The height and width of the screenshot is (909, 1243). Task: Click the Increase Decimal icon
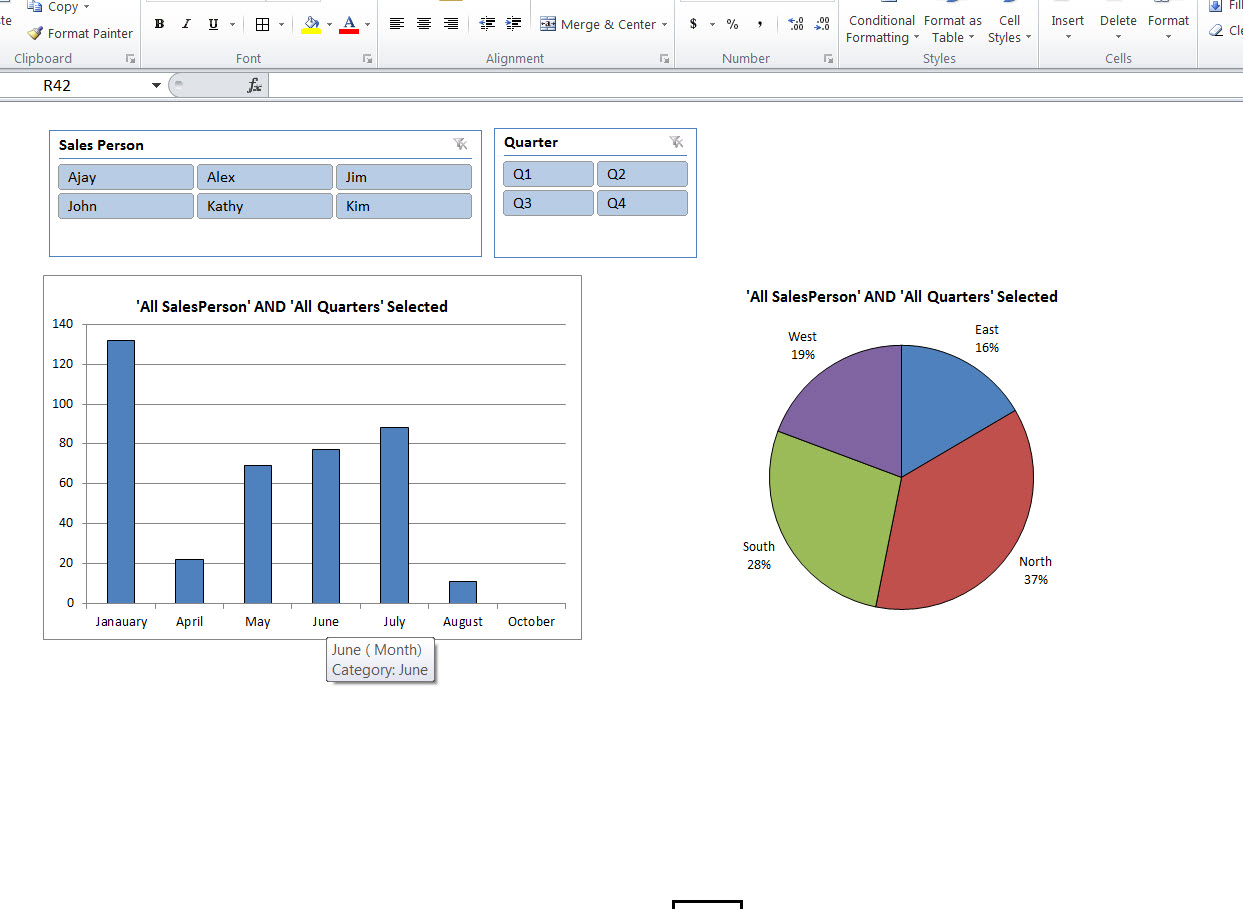796,23
